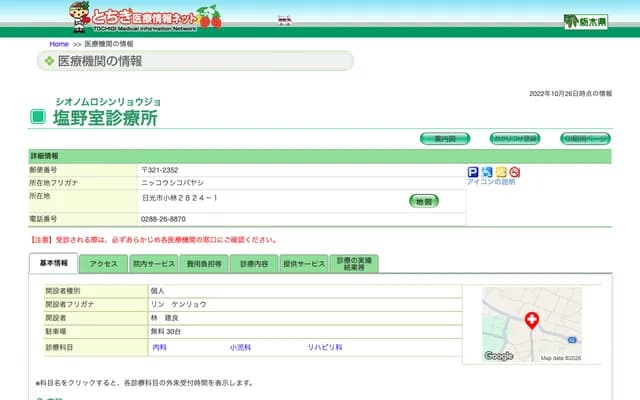Select the 診療内容 tab
Image resolution: width=640 pixels, height=400 pixels.
[254, 264]
